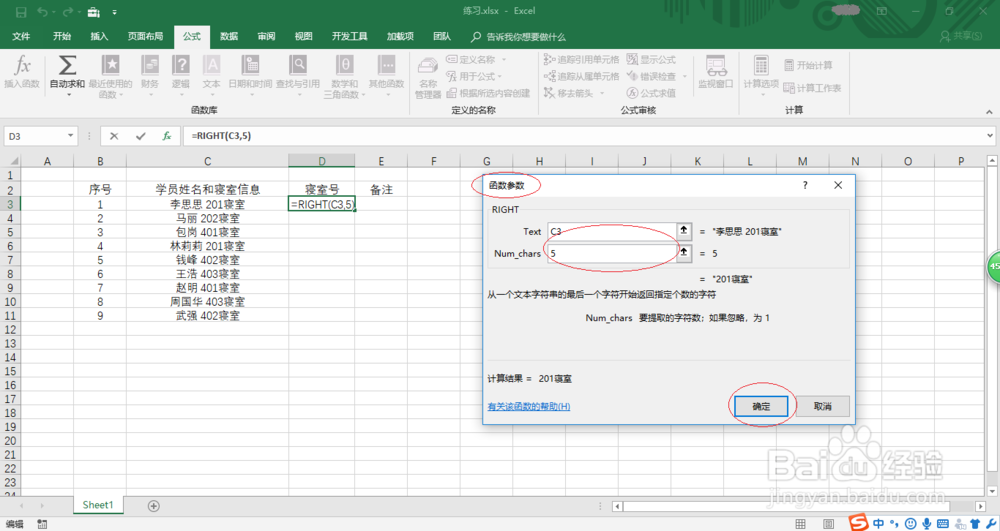Collapse dialog via Text range selector

(x=684, y=231)
